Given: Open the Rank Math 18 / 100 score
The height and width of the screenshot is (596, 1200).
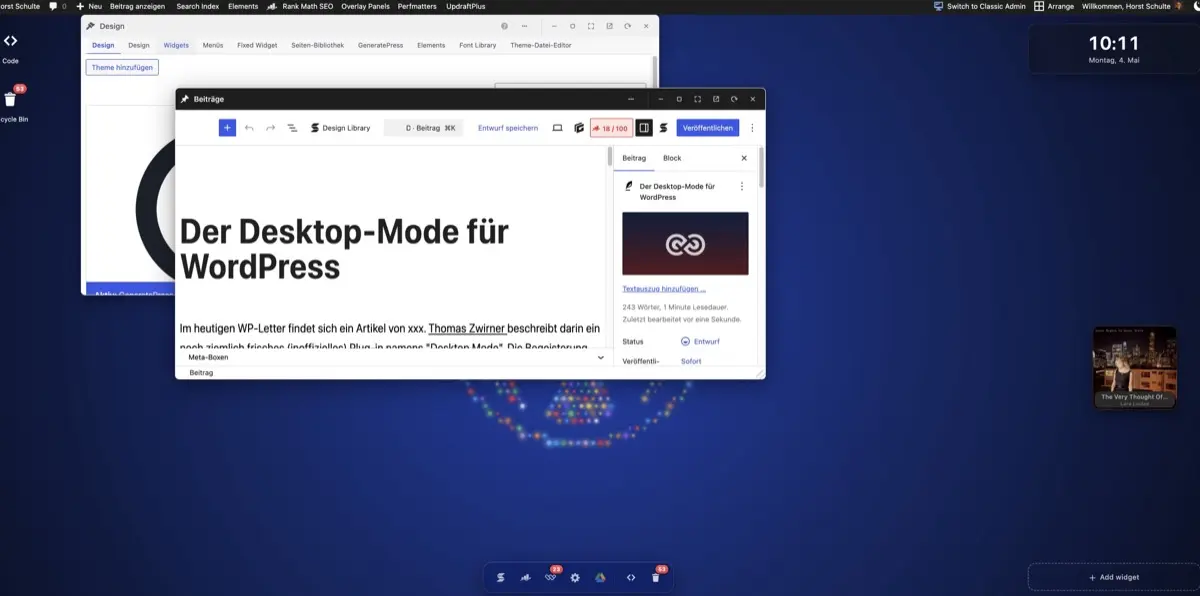Looking at the screenshot, I should point(611,128).
